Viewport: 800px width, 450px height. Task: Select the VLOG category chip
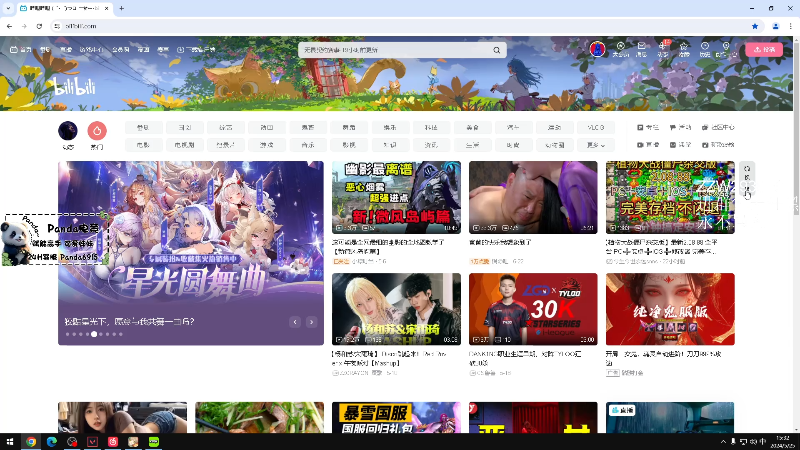click(595, 128)
